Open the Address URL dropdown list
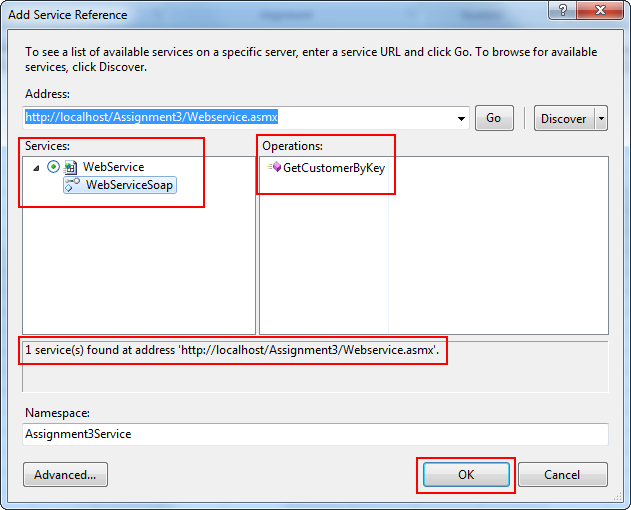The image size is (631, 510). [x=461, y=118]
